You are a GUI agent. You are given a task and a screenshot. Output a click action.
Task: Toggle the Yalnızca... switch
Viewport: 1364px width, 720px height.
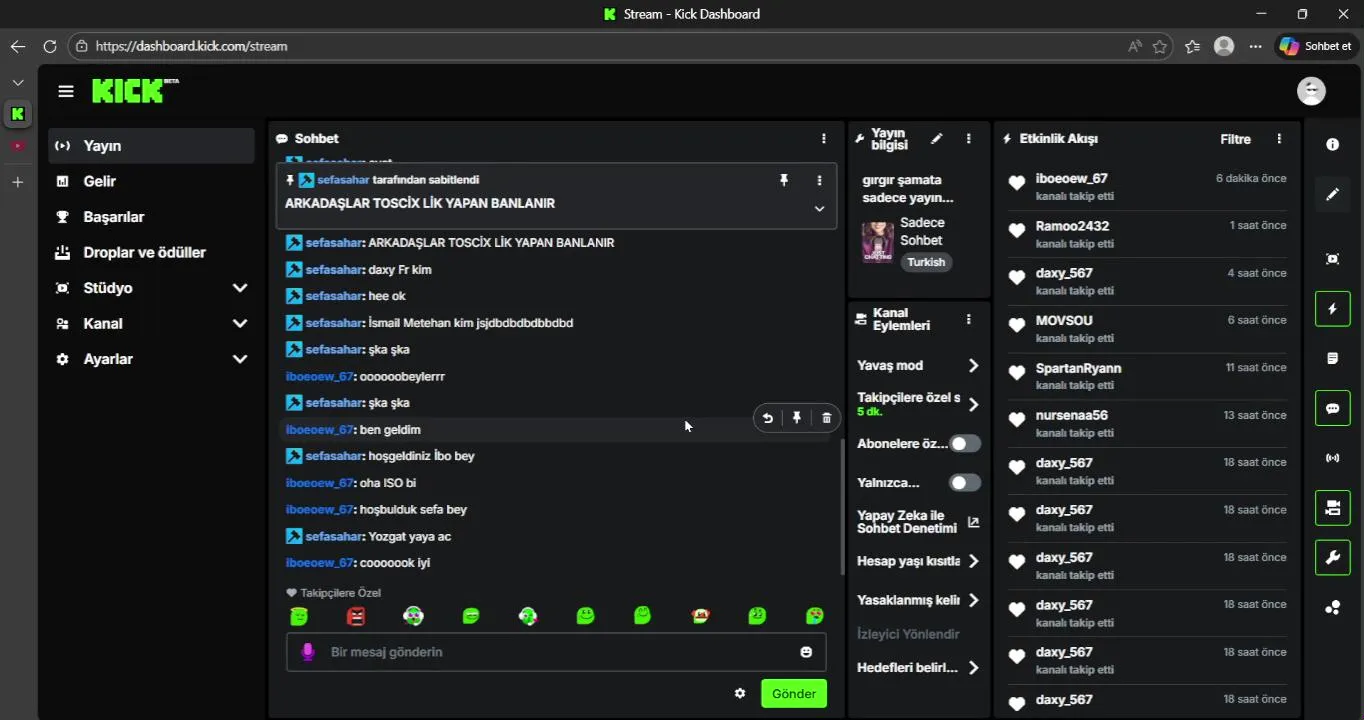pos(965,483)
